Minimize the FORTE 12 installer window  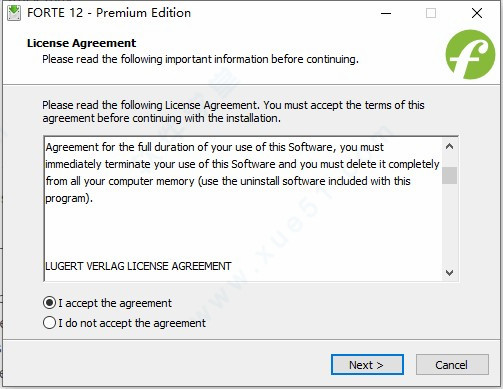(386, 13)
